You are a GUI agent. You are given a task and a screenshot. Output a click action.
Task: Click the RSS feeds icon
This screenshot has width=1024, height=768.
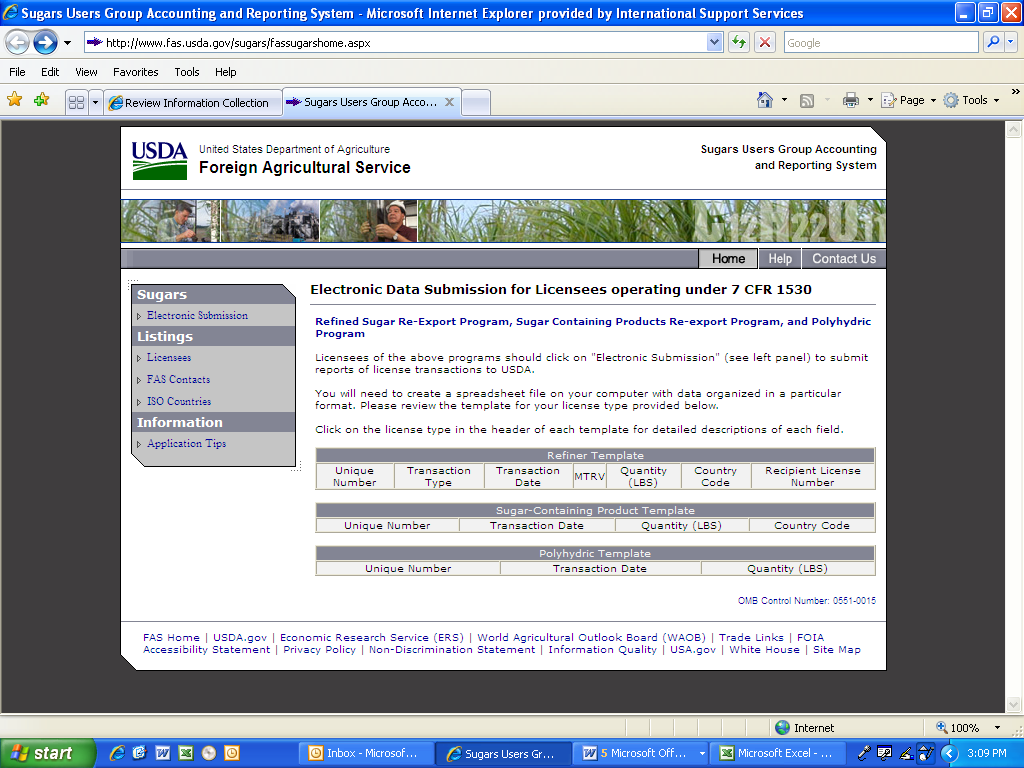pos(807,101)
